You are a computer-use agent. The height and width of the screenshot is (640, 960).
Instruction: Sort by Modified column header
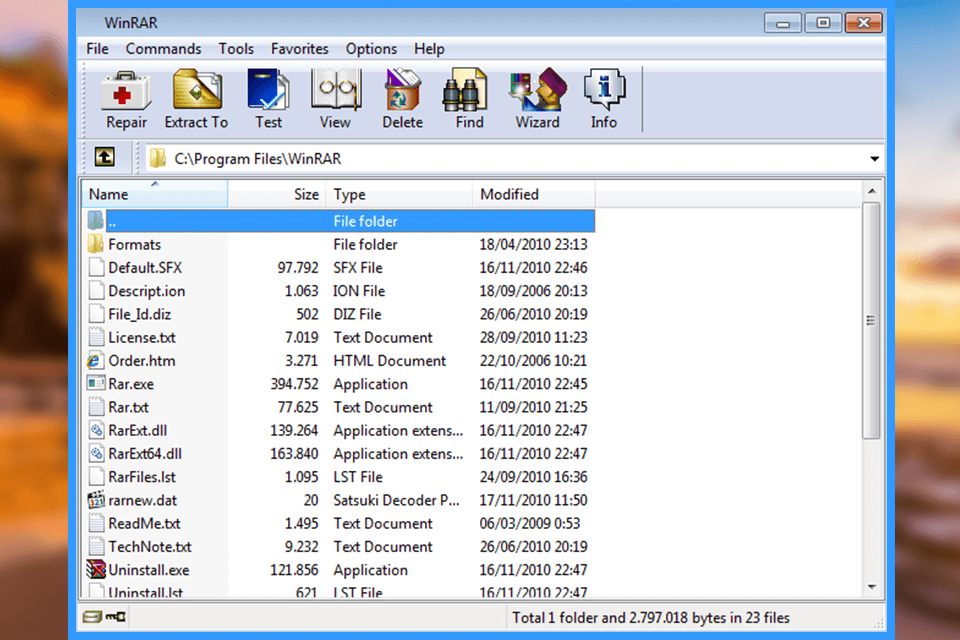(x=534, y=194)
